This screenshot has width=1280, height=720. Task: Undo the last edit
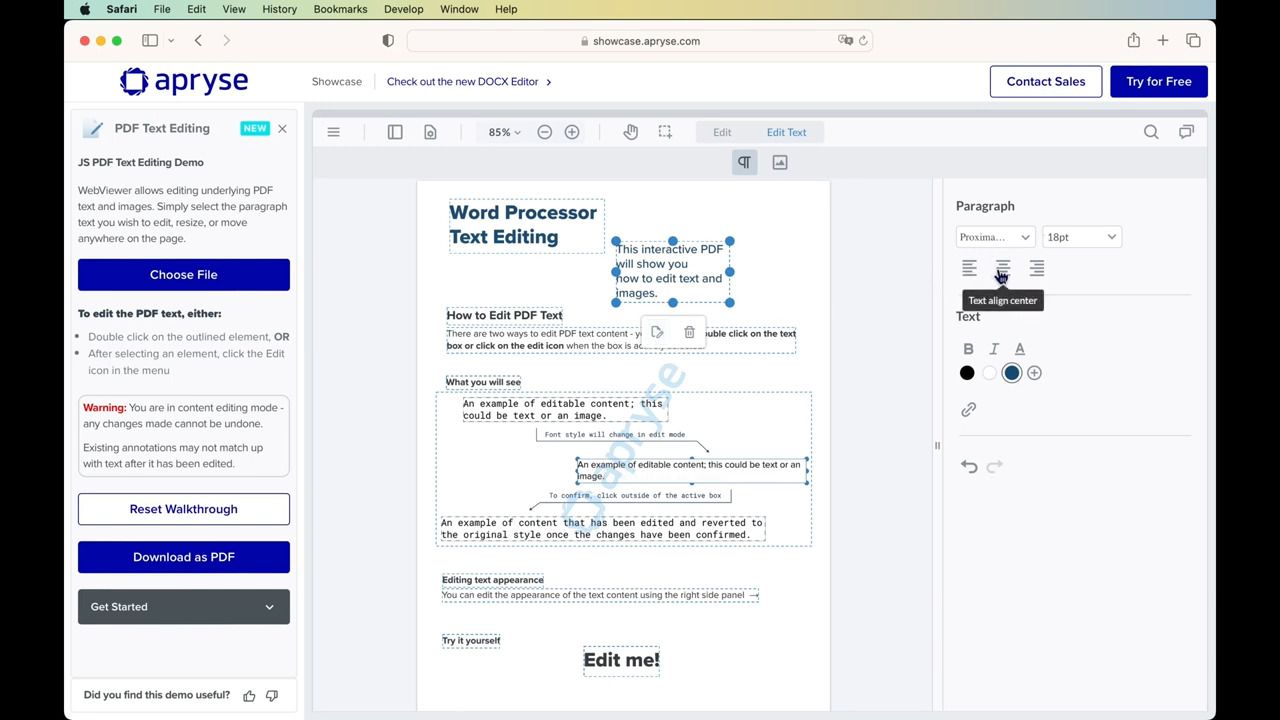point(969,466)
